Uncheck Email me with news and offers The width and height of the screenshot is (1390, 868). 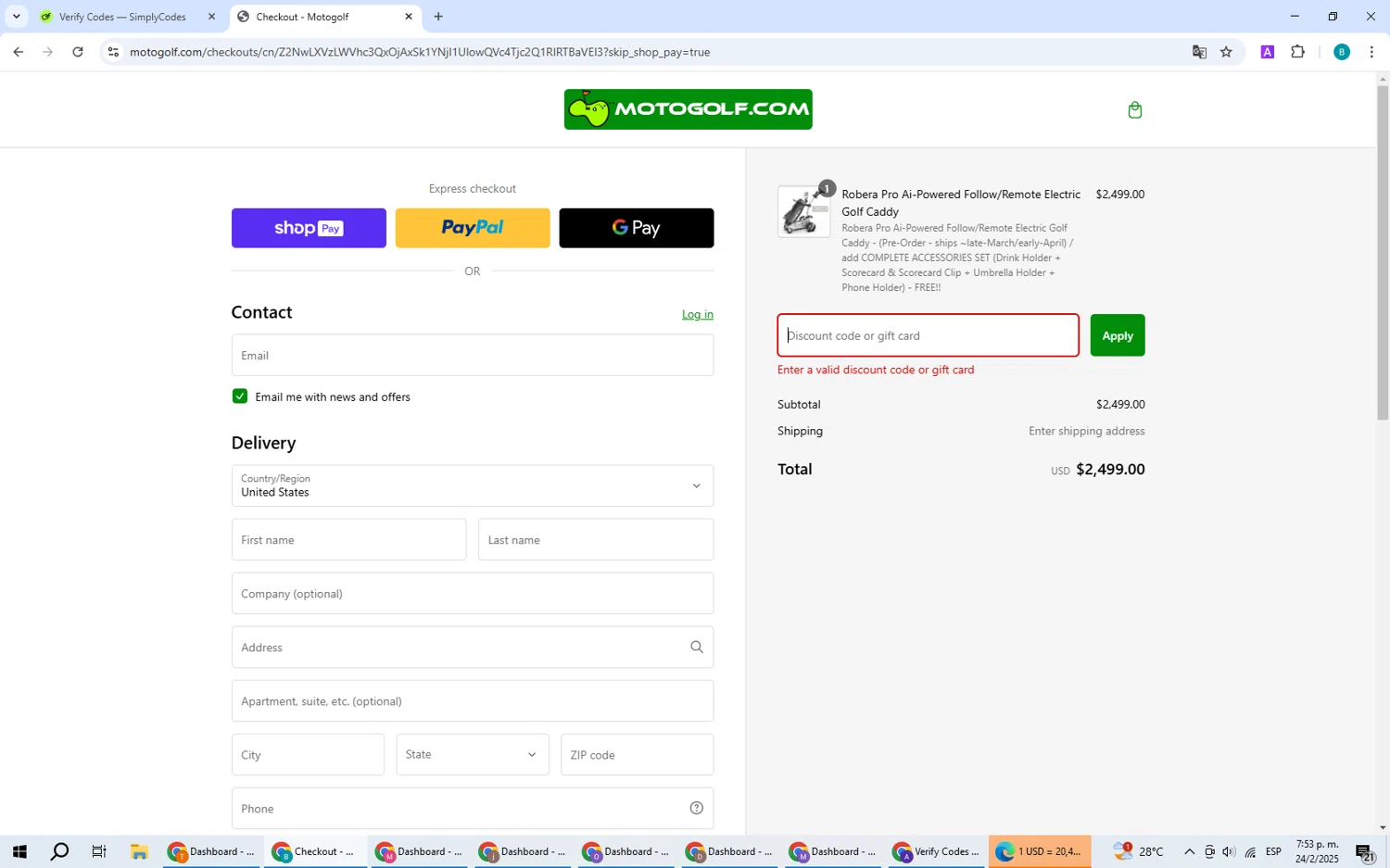click(240, 396)
